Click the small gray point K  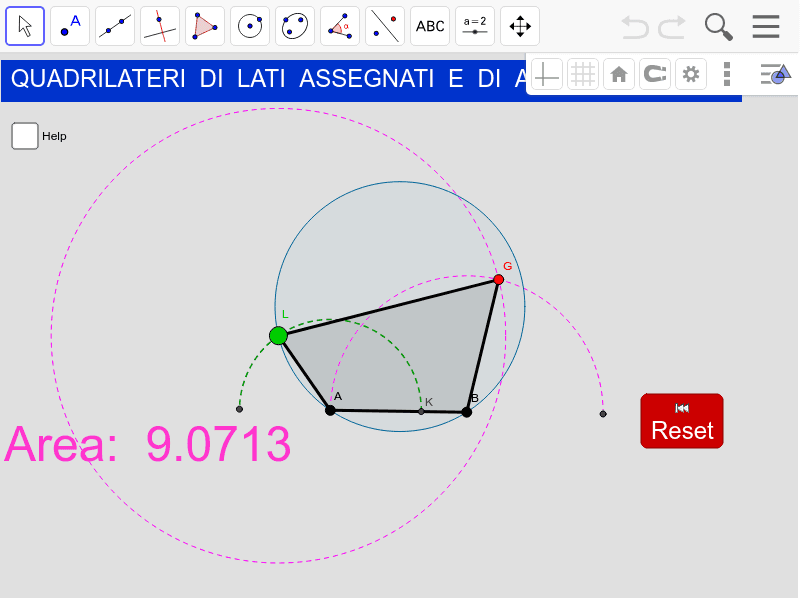tap(421, 411)
